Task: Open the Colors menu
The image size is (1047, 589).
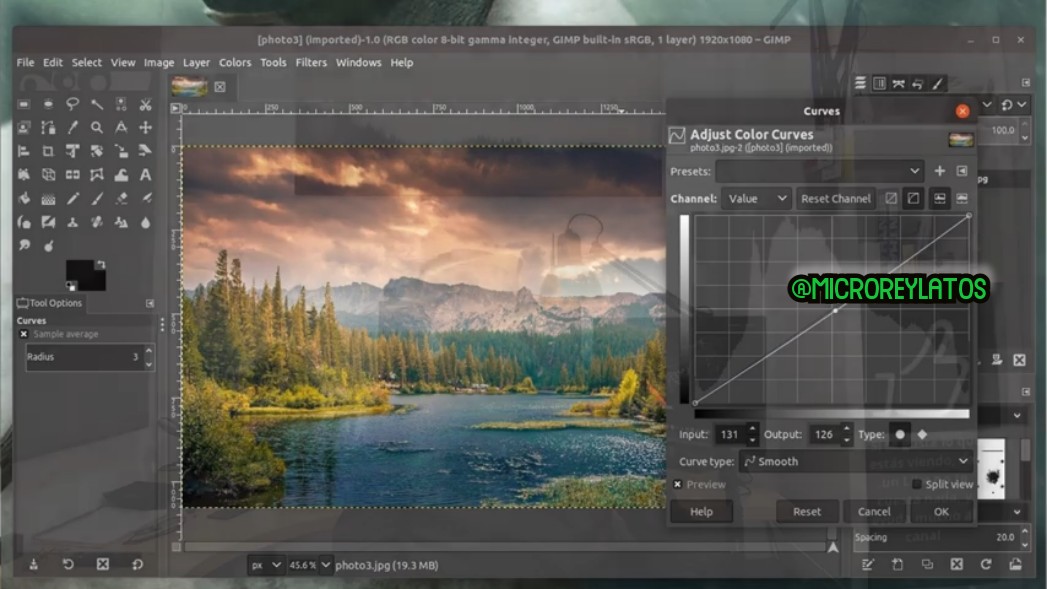Action: coord(235,62)
